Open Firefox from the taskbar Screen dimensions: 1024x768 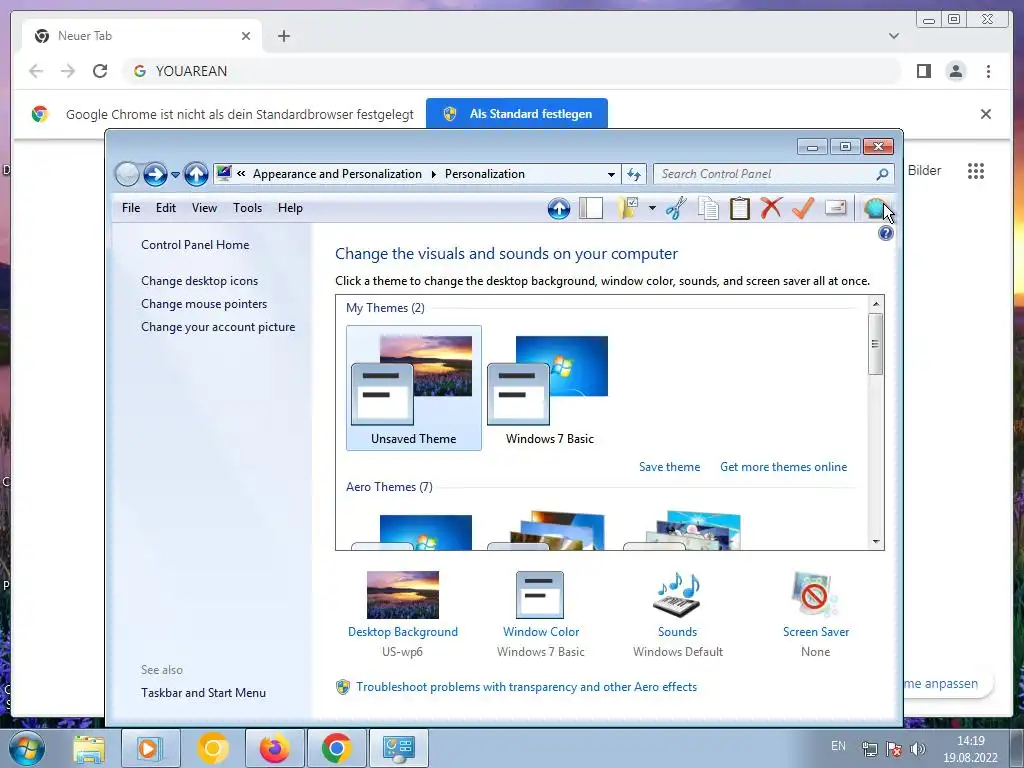pos(274,748)
